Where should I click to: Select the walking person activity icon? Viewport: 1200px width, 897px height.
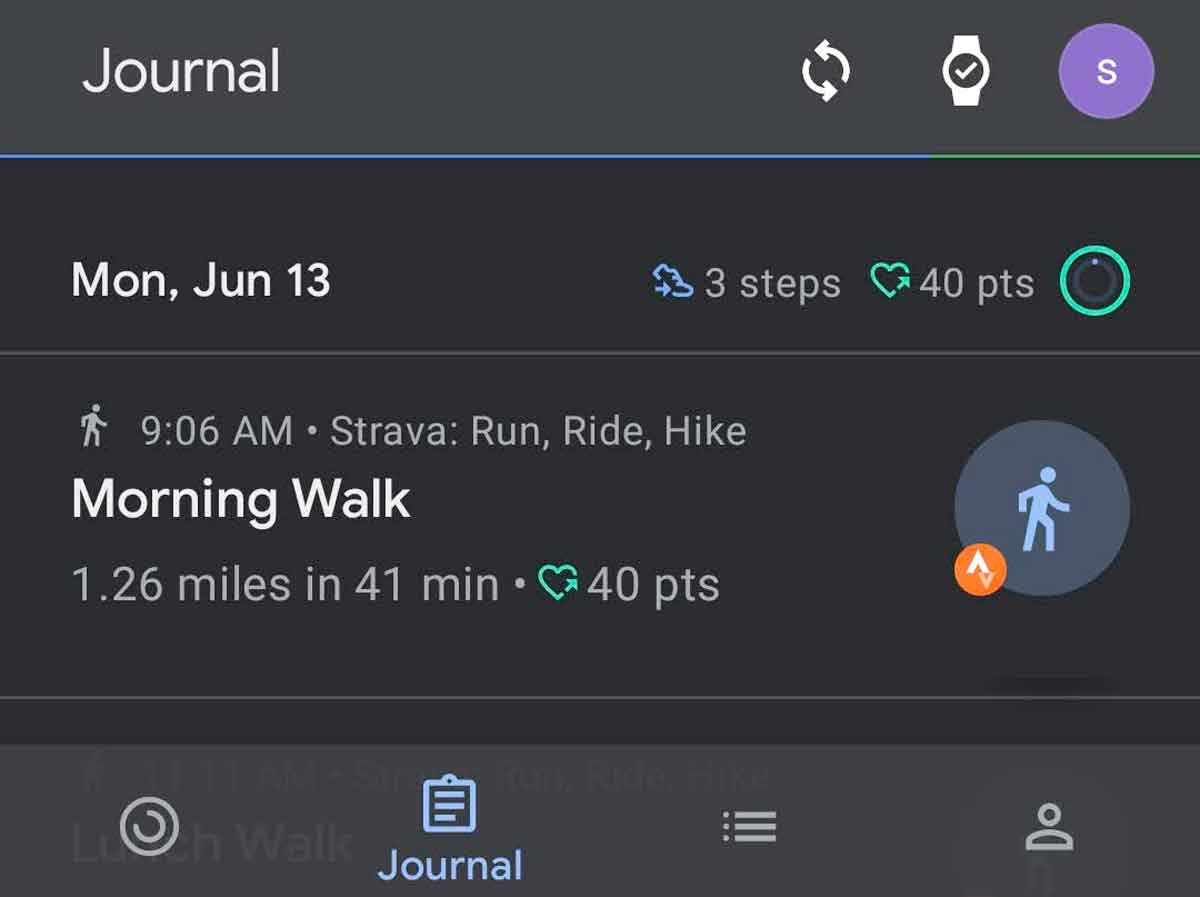1043,510
